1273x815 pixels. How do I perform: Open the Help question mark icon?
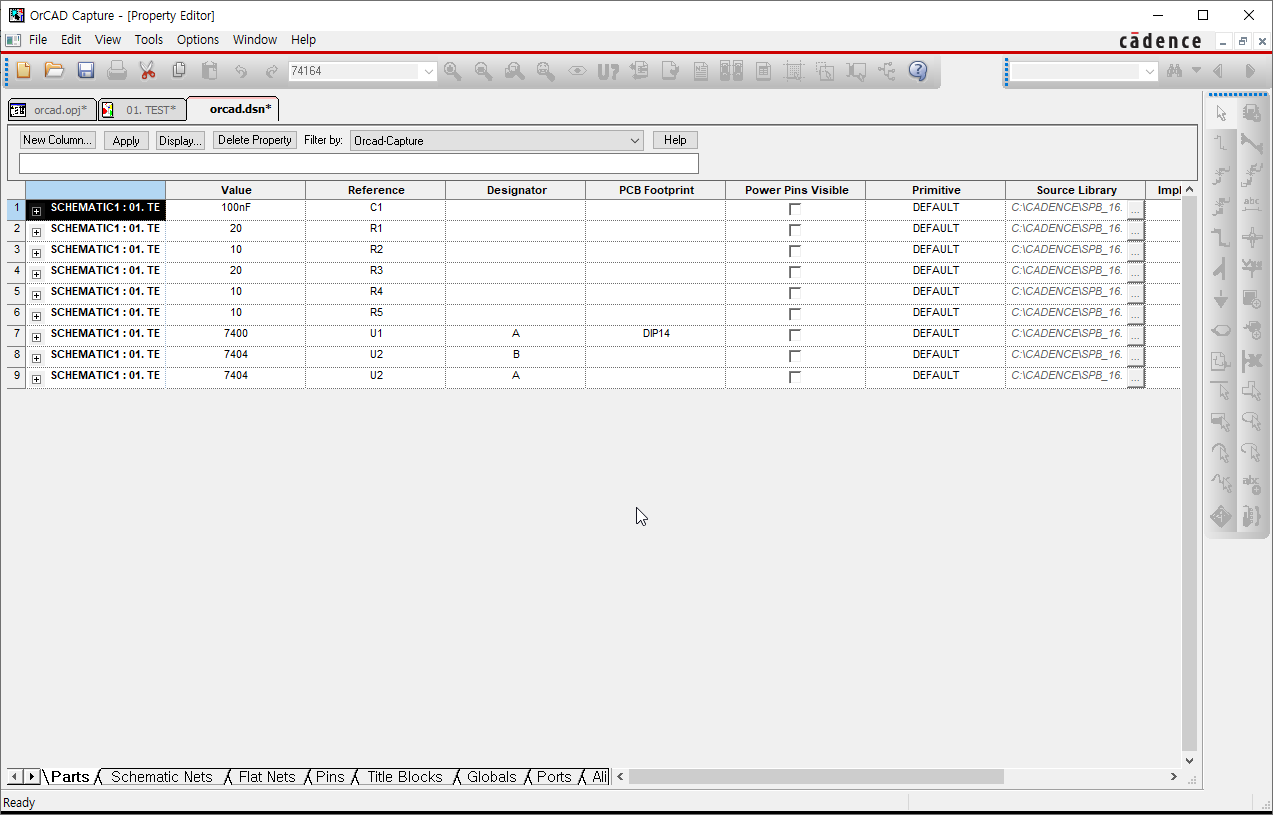coord(918,71)
